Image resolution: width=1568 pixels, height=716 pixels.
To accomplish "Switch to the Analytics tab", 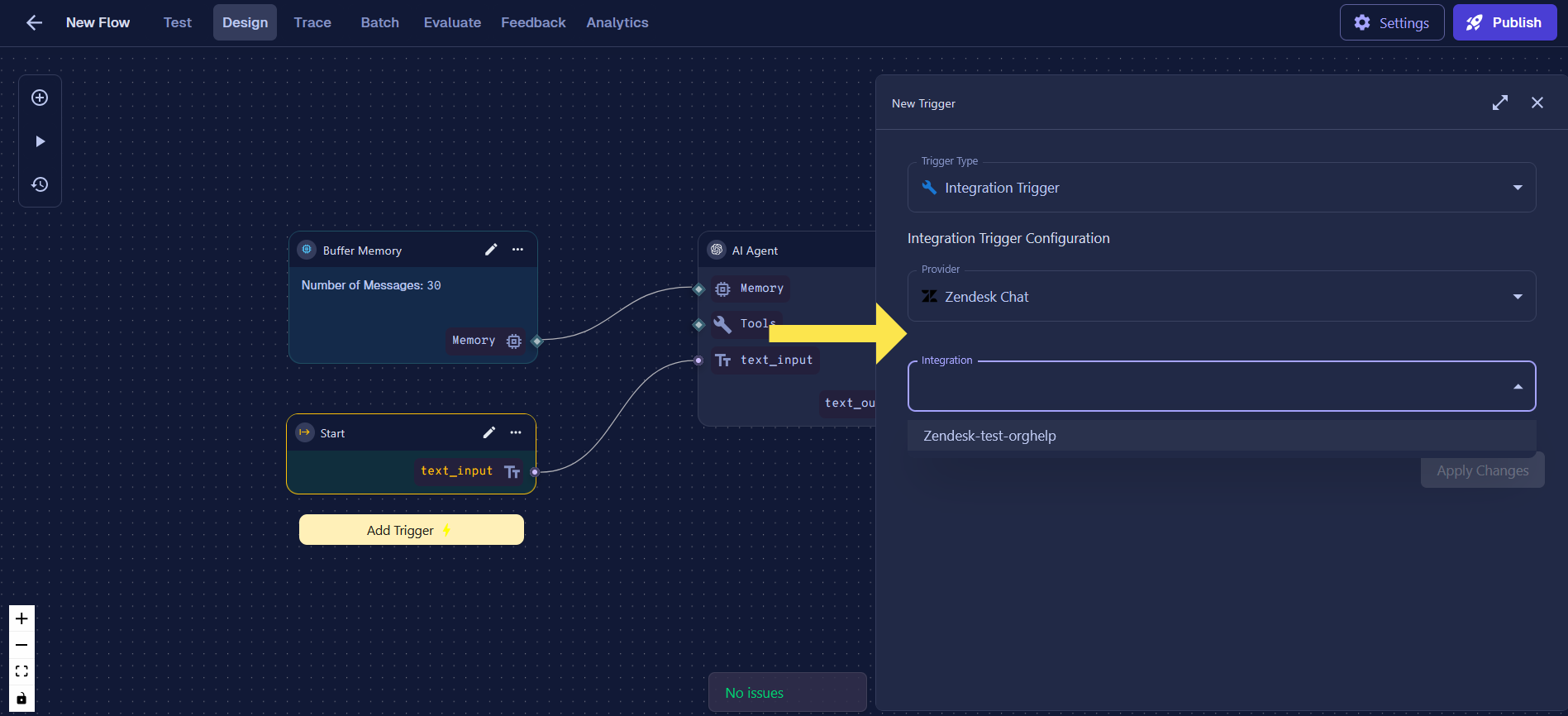I will point(617,22).
